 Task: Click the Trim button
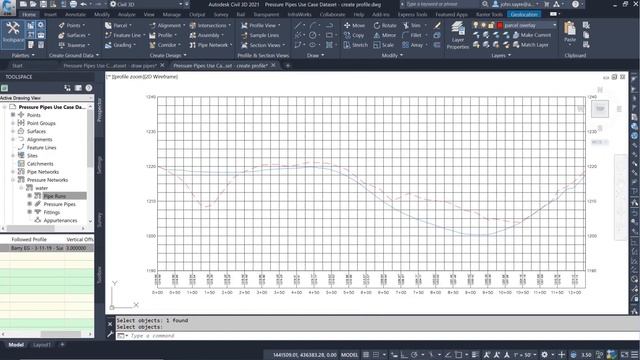click(412, 25)
